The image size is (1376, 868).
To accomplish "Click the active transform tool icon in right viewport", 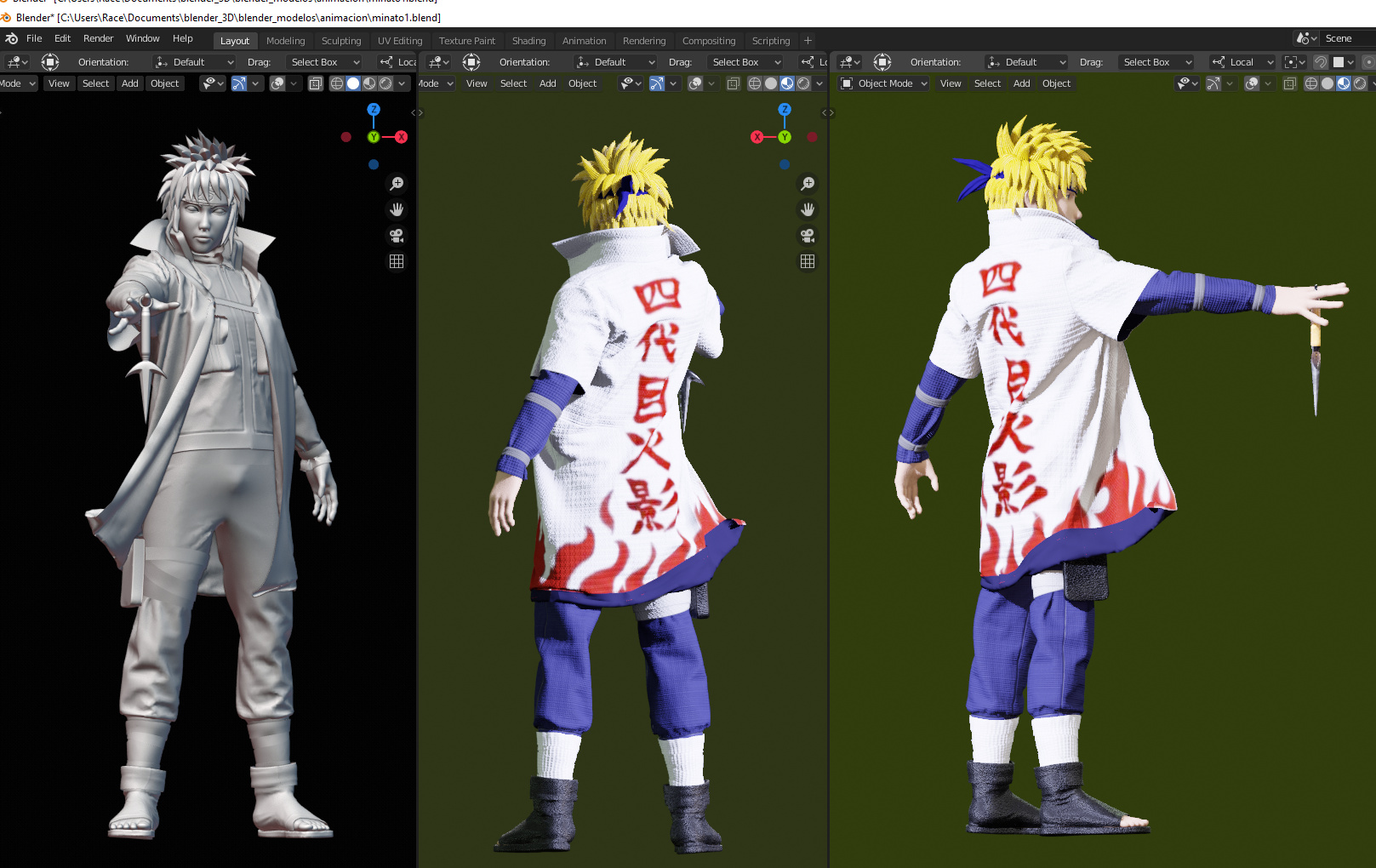I will [x=882, y=62].
